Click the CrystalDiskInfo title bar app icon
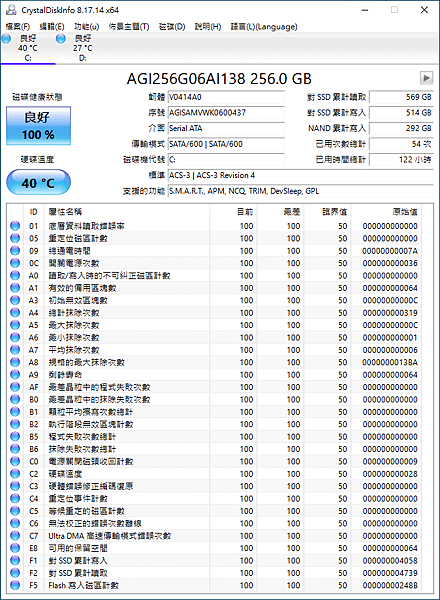The image size is (440, 600). 11,10
